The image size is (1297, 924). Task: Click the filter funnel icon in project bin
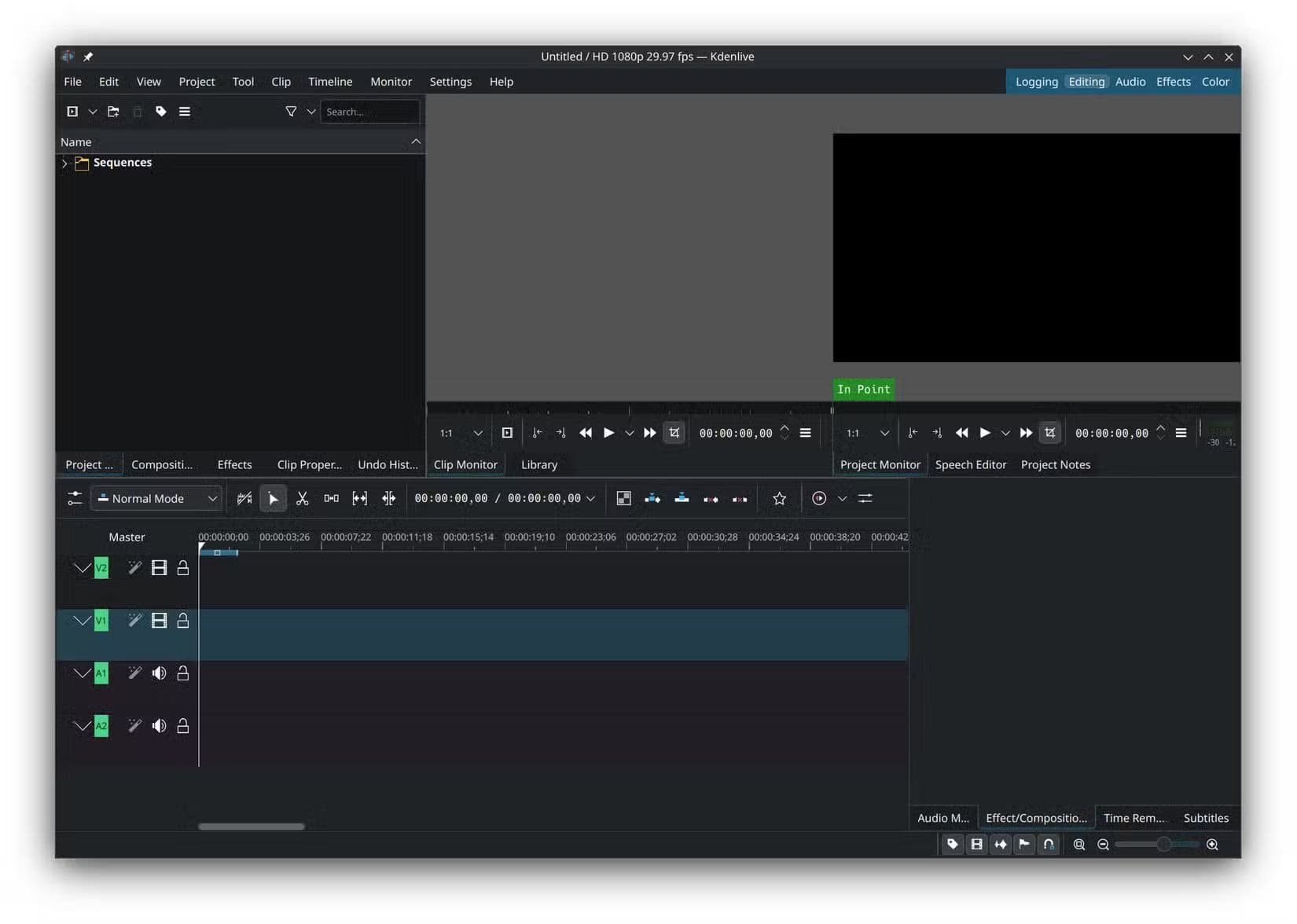[x=291, y=112]
